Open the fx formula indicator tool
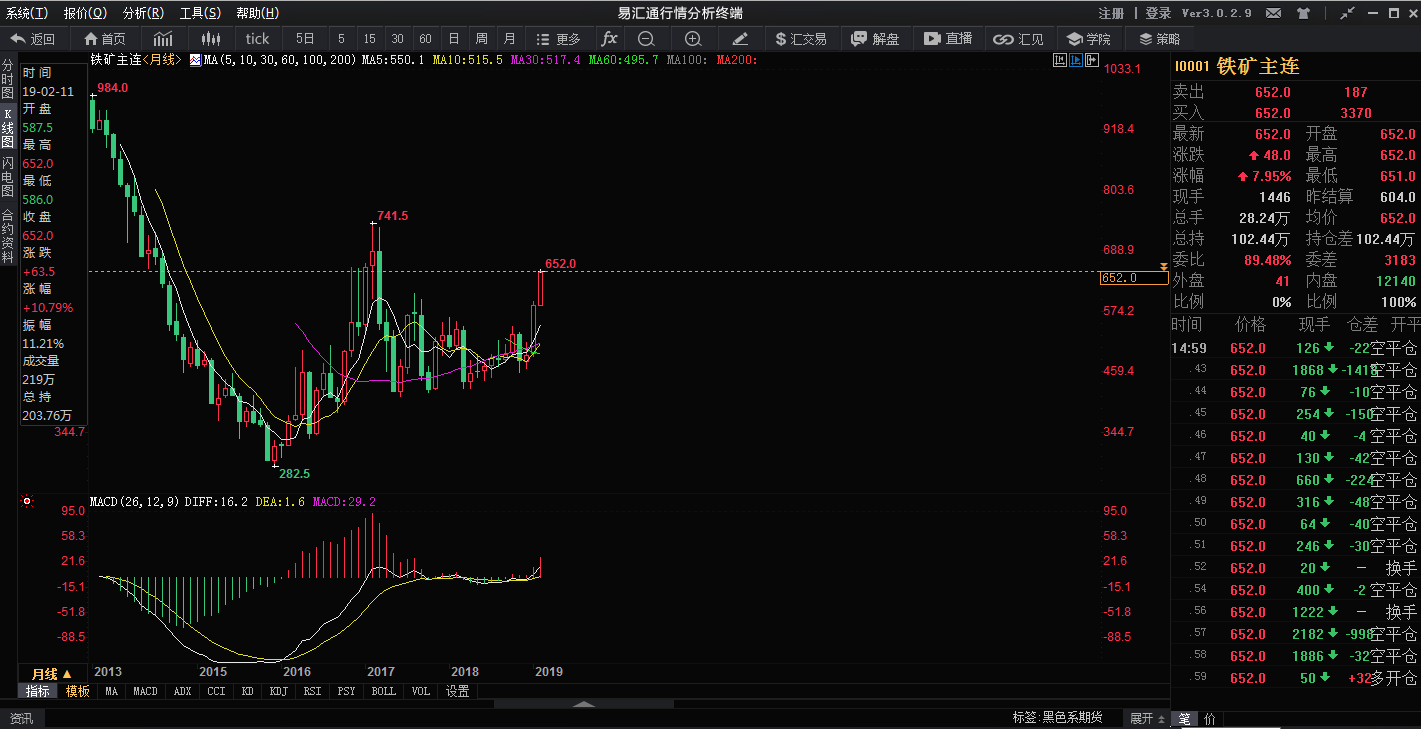Screen dimensions: 1421x729 pyautogui.click(x=609, y=39)
